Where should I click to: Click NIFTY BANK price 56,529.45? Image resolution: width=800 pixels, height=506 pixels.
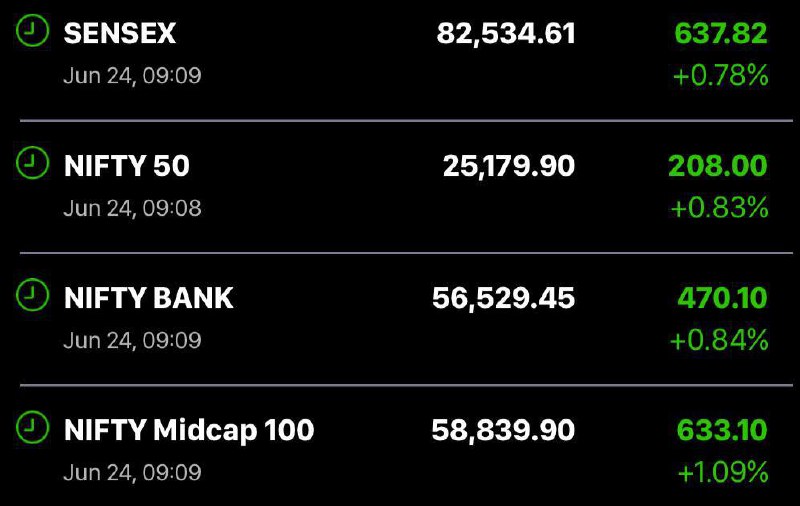coord(504,298)
